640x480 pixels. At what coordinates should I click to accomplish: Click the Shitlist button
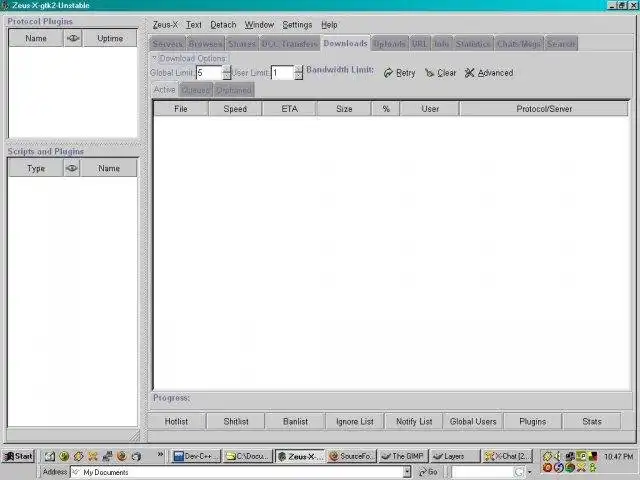[x=236, y=421]
